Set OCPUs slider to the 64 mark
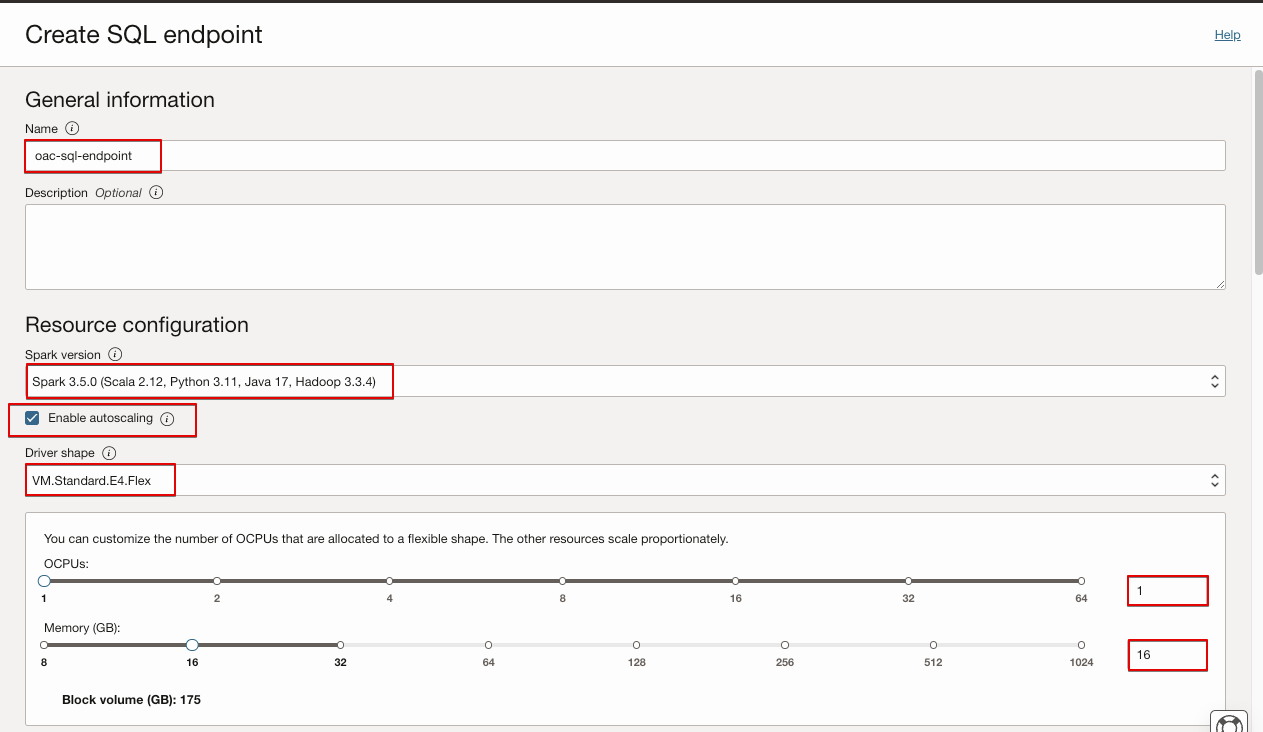Image resolution: width=1263 pixels, height=732 pixels. 1081,581
